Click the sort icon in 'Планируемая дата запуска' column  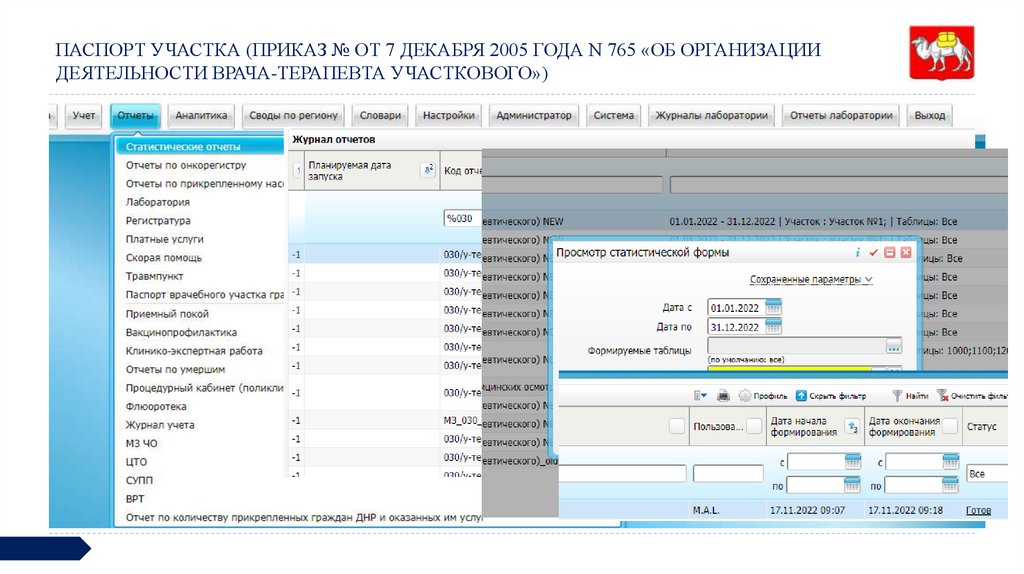(428, 170)
